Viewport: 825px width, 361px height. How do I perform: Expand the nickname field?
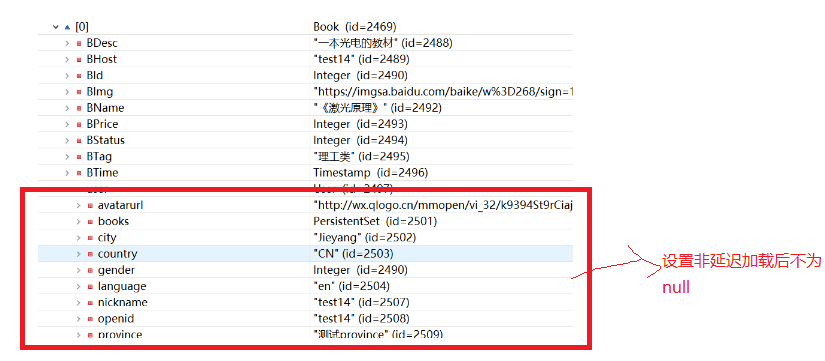tap(78, 303)
